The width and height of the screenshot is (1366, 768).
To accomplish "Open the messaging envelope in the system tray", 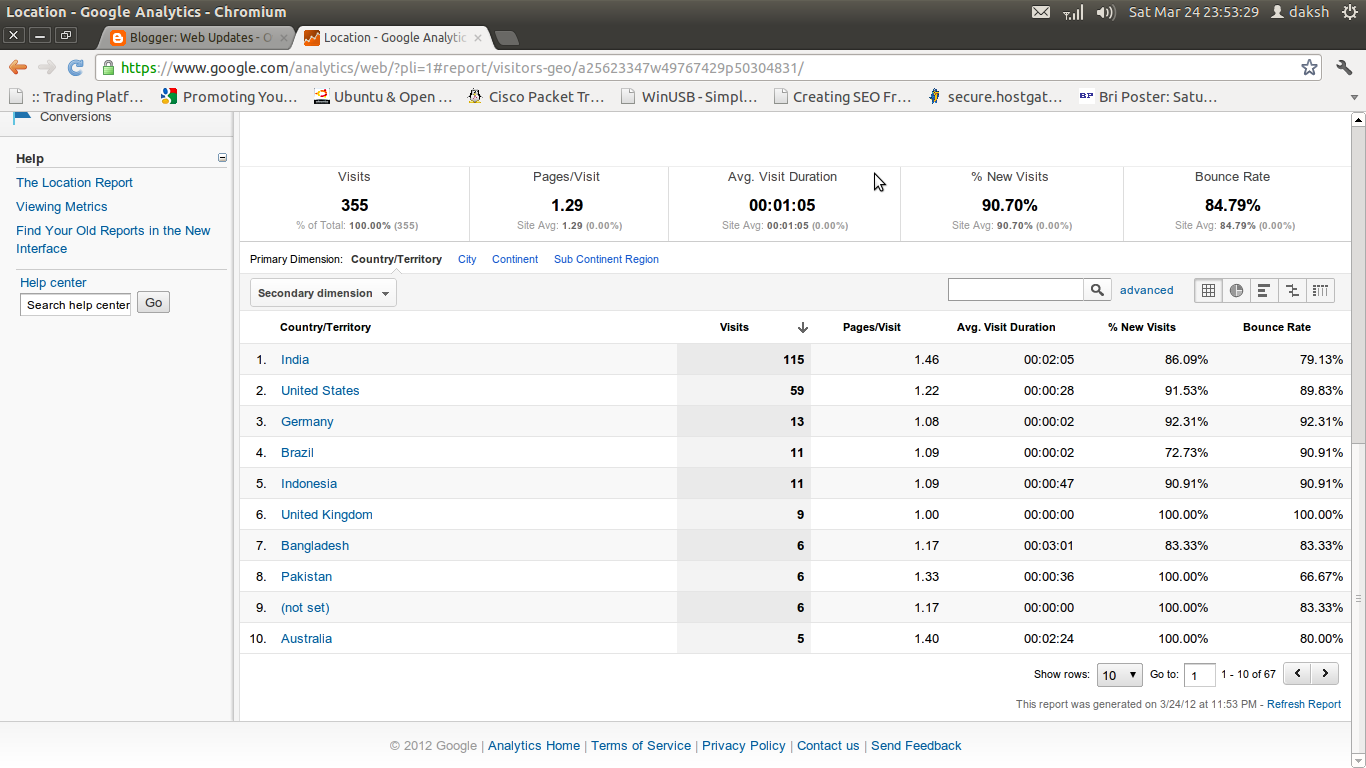I will coord(1040,12).
